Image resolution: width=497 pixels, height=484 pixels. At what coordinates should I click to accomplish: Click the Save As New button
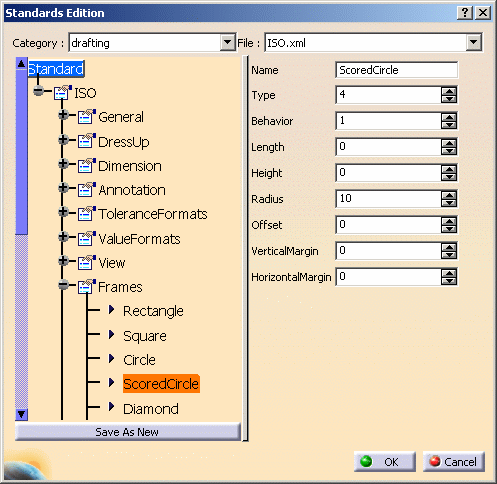[128, 432]
